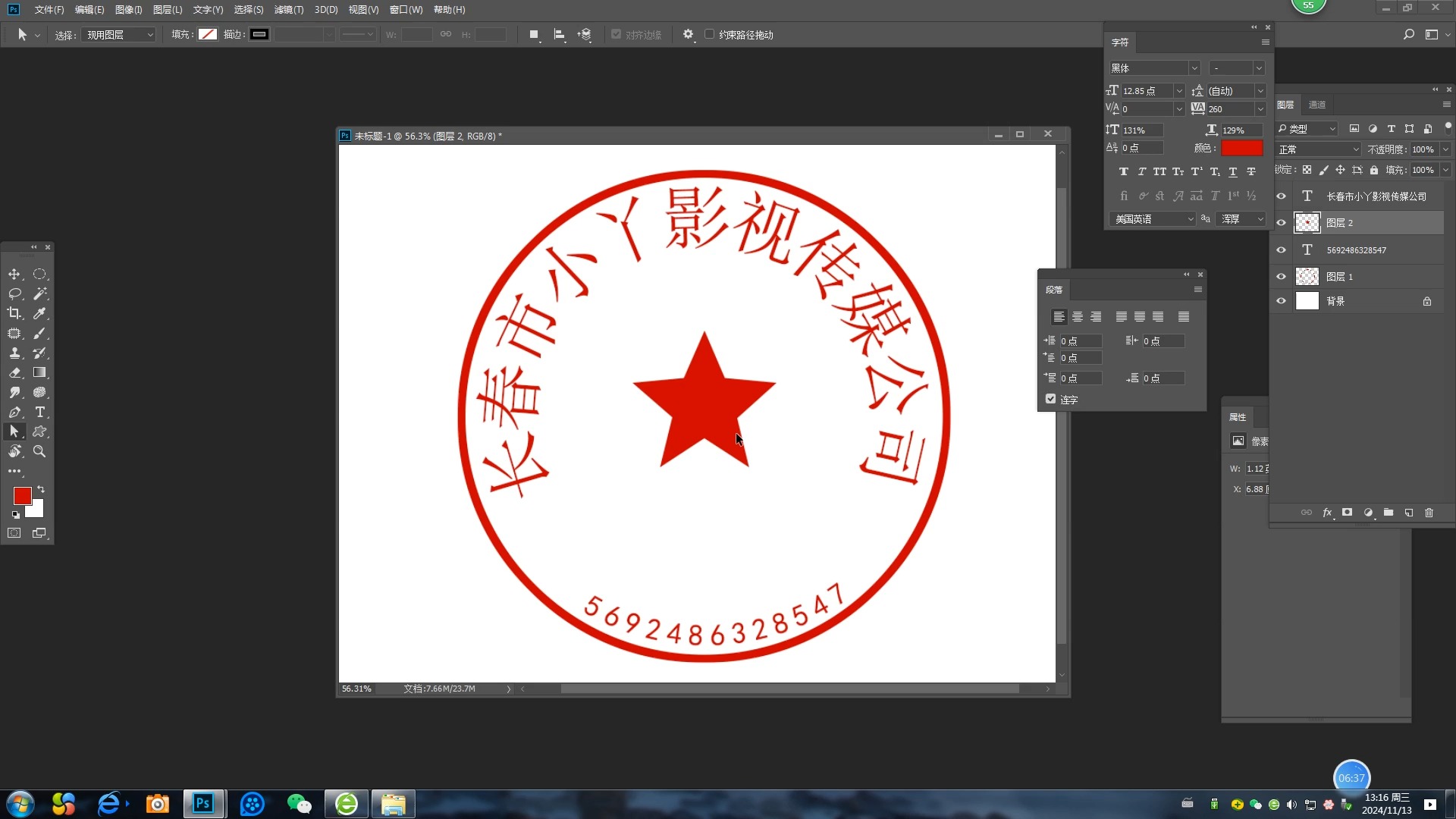Open the leading dropdown (自动)
This screenshot has height=819, width=1456.
click(1260, 91)
